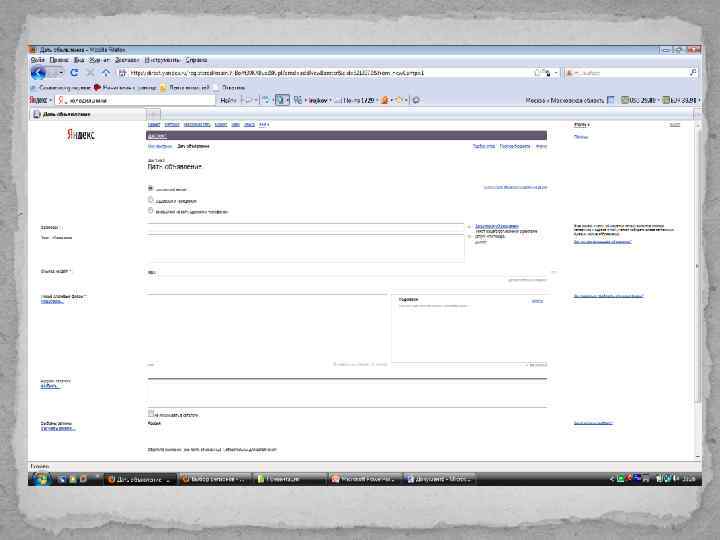
Task: Click the Firefox Back navigation button
Action: [39, 73]
